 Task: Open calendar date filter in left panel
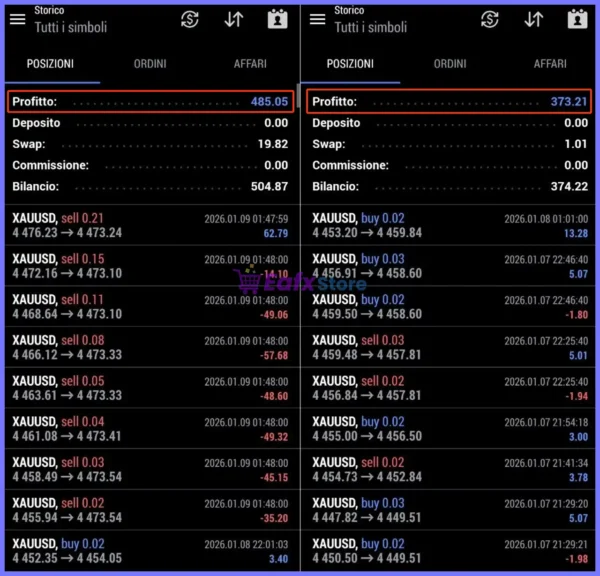[277, 19]
